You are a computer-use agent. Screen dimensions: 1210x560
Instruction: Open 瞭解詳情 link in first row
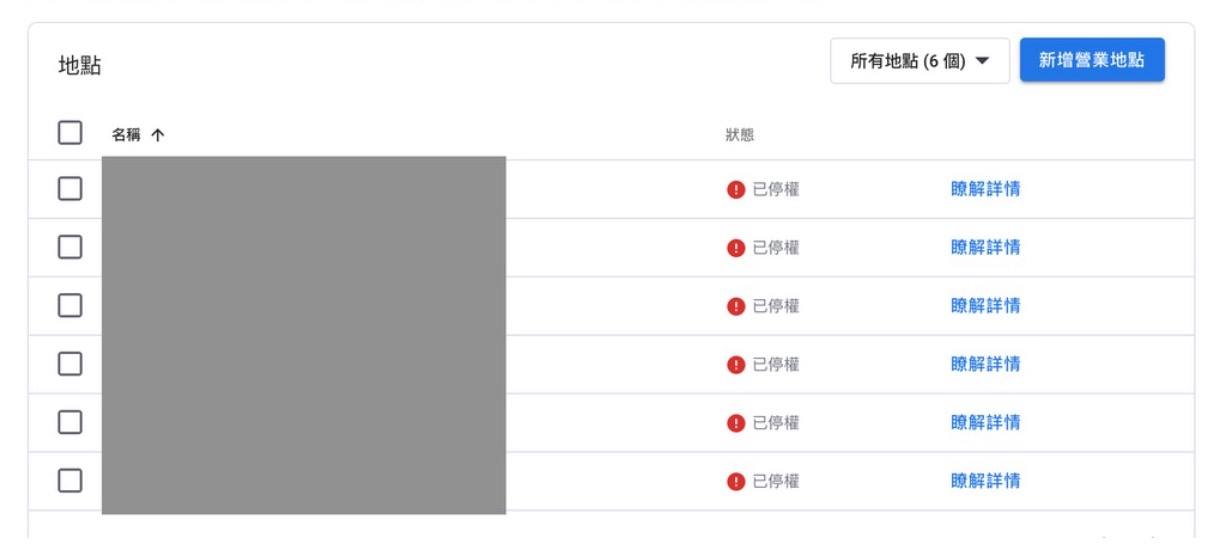coord(985,189)
